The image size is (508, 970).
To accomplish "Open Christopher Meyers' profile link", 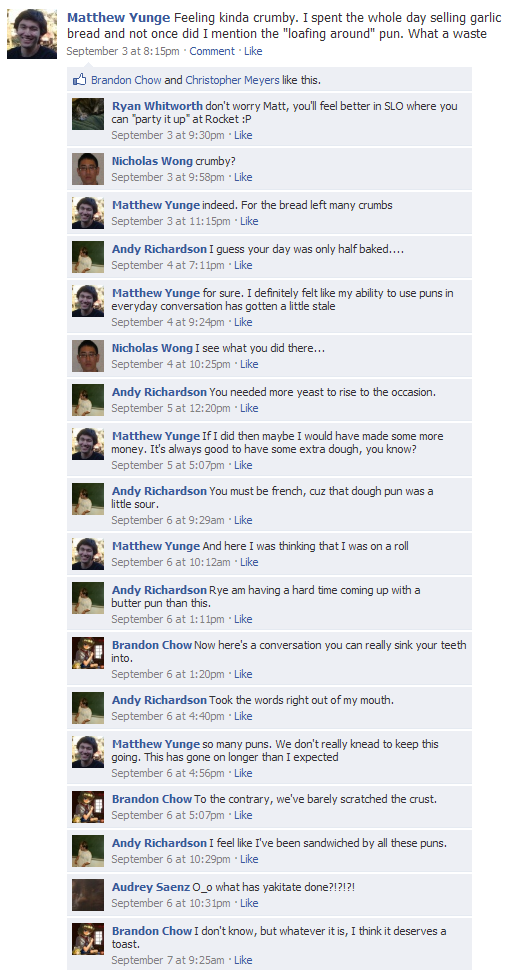I will (x=232, y=80).
